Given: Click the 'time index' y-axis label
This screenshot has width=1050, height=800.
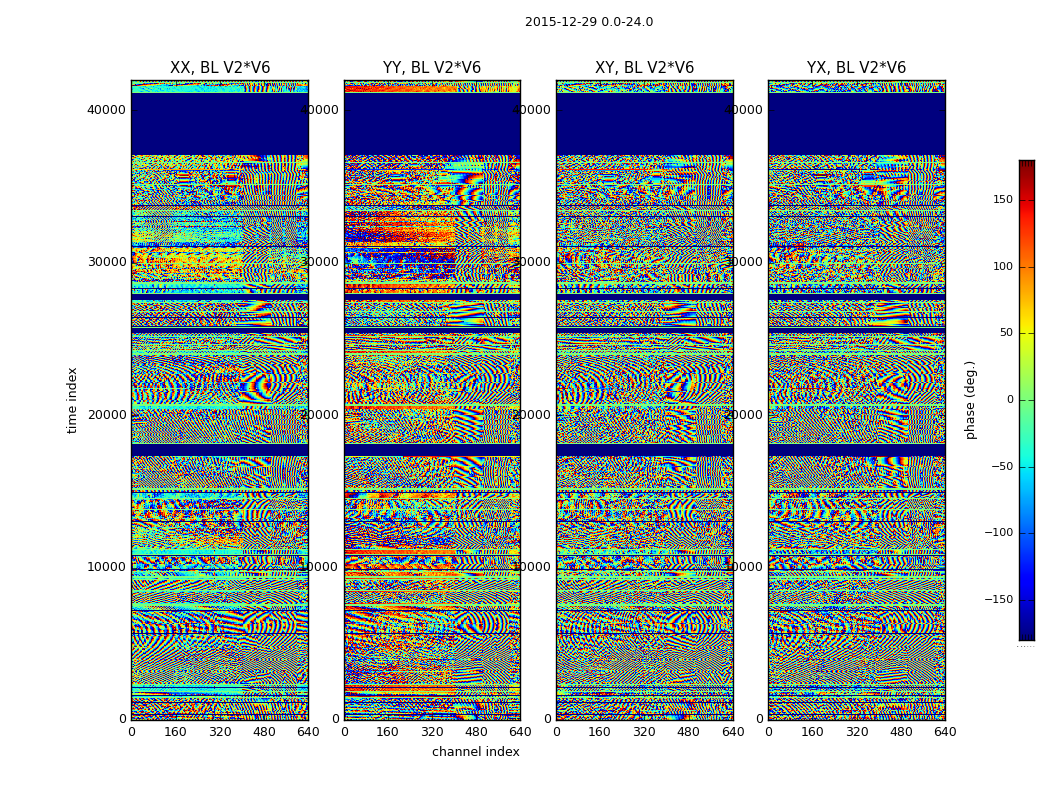Looking at the screenshot, I should point(72,400).
